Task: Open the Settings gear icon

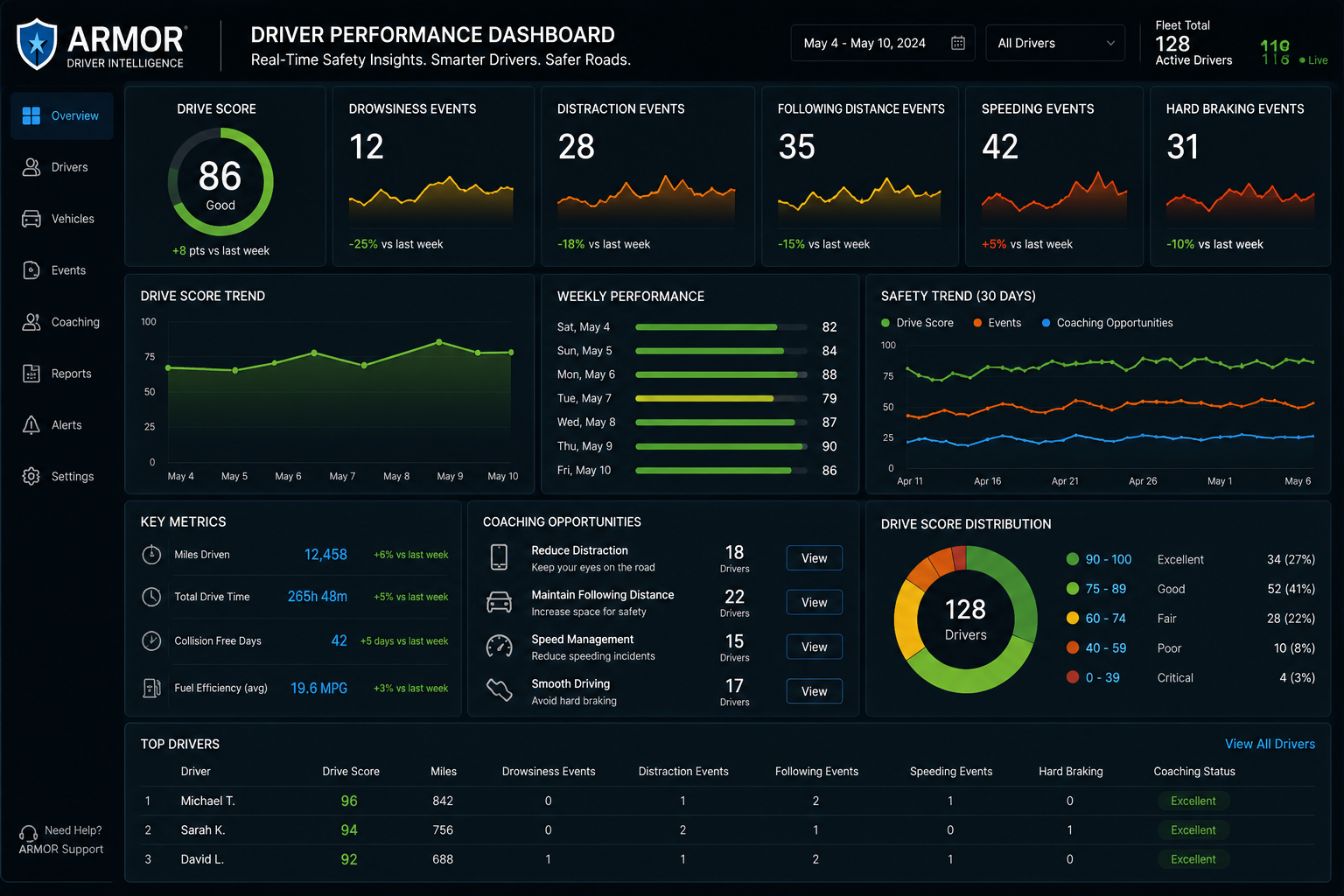Action: pos(31,477)
